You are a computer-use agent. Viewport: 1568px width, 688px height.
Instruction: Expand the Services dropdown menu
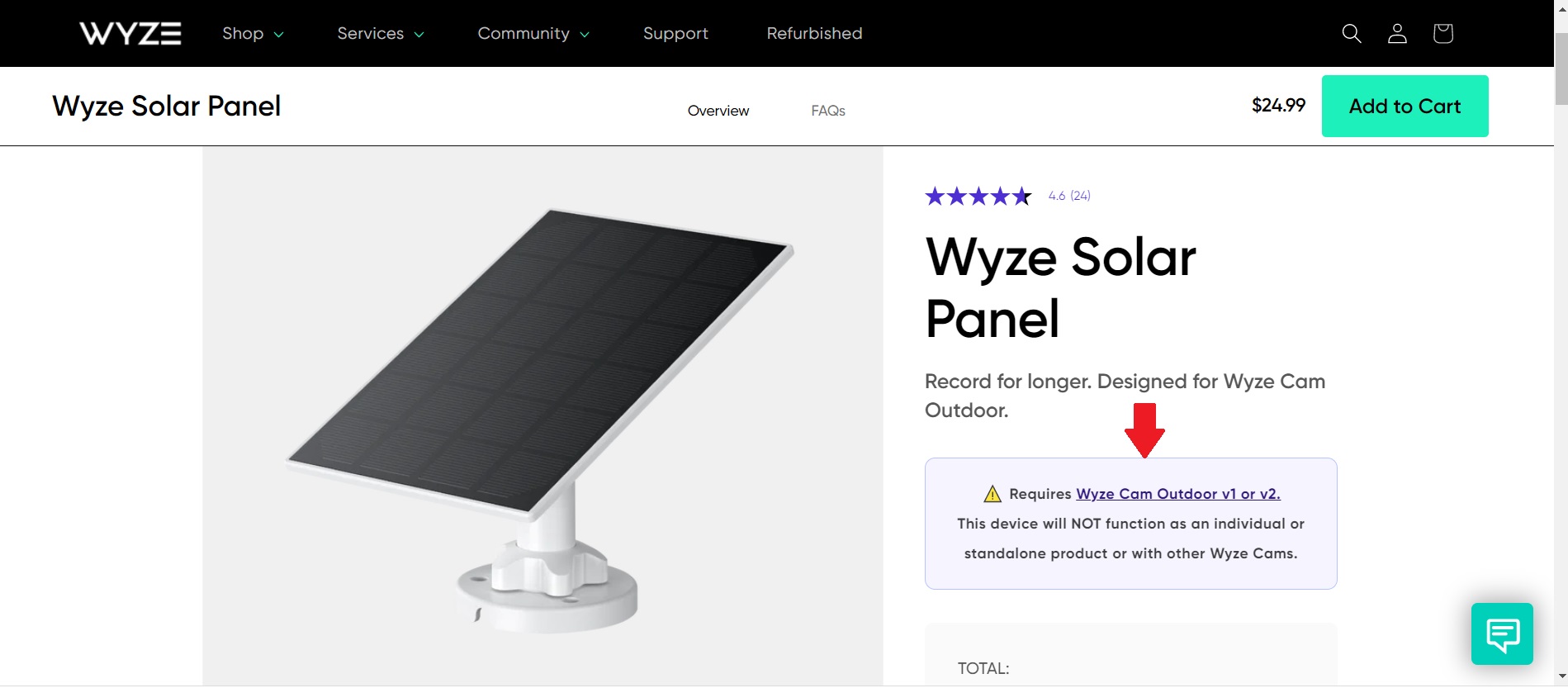pyautogui.click(x=380, y=33)
